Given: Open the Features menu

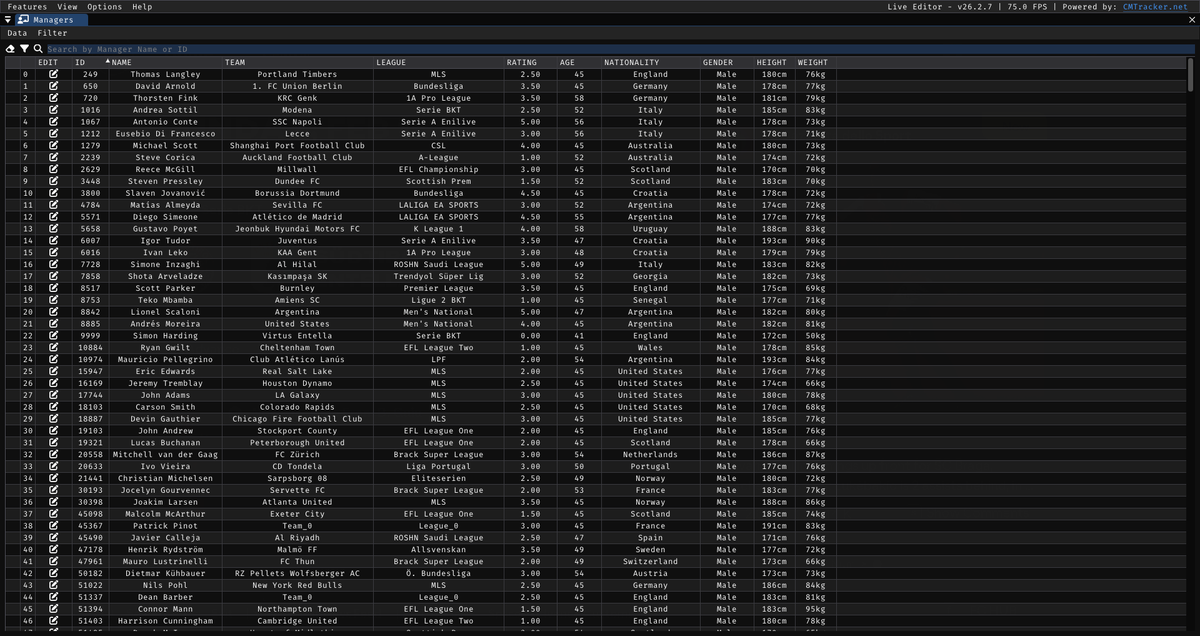Looking at the screenshot, I should (26, 6).
